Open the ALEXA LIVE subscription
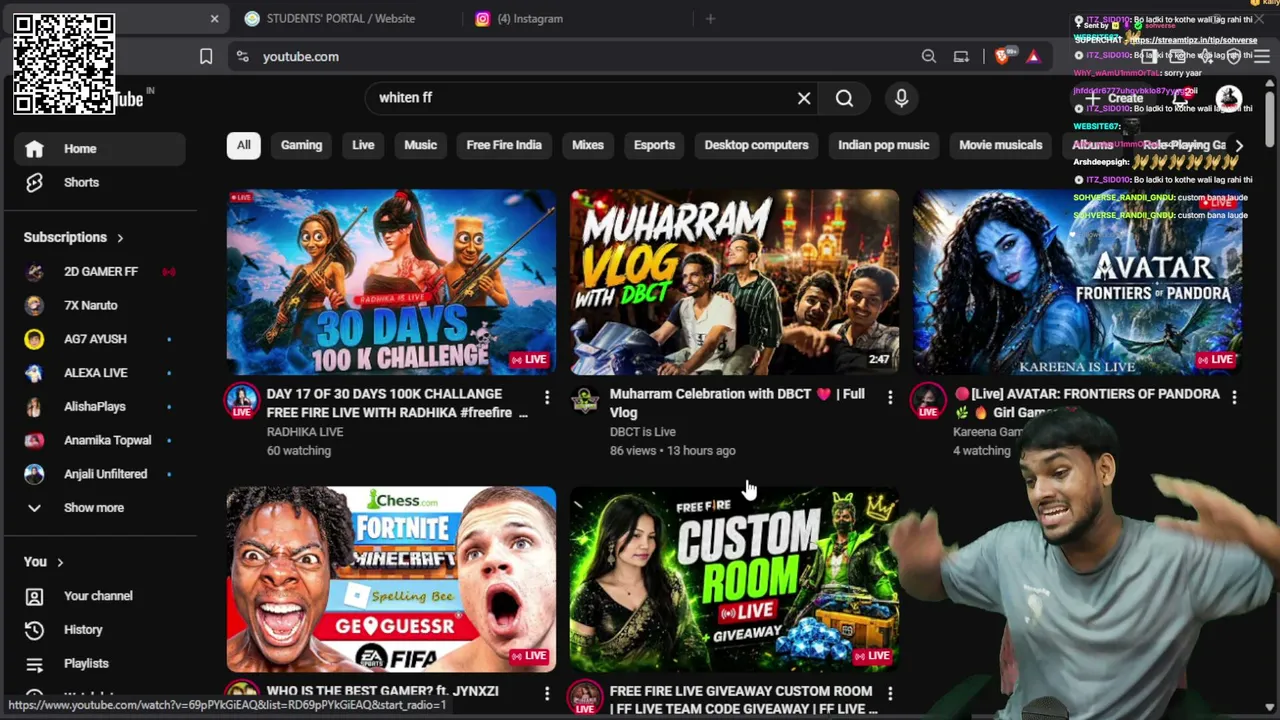The image size is (1280, 720). (x=100, y=373)
